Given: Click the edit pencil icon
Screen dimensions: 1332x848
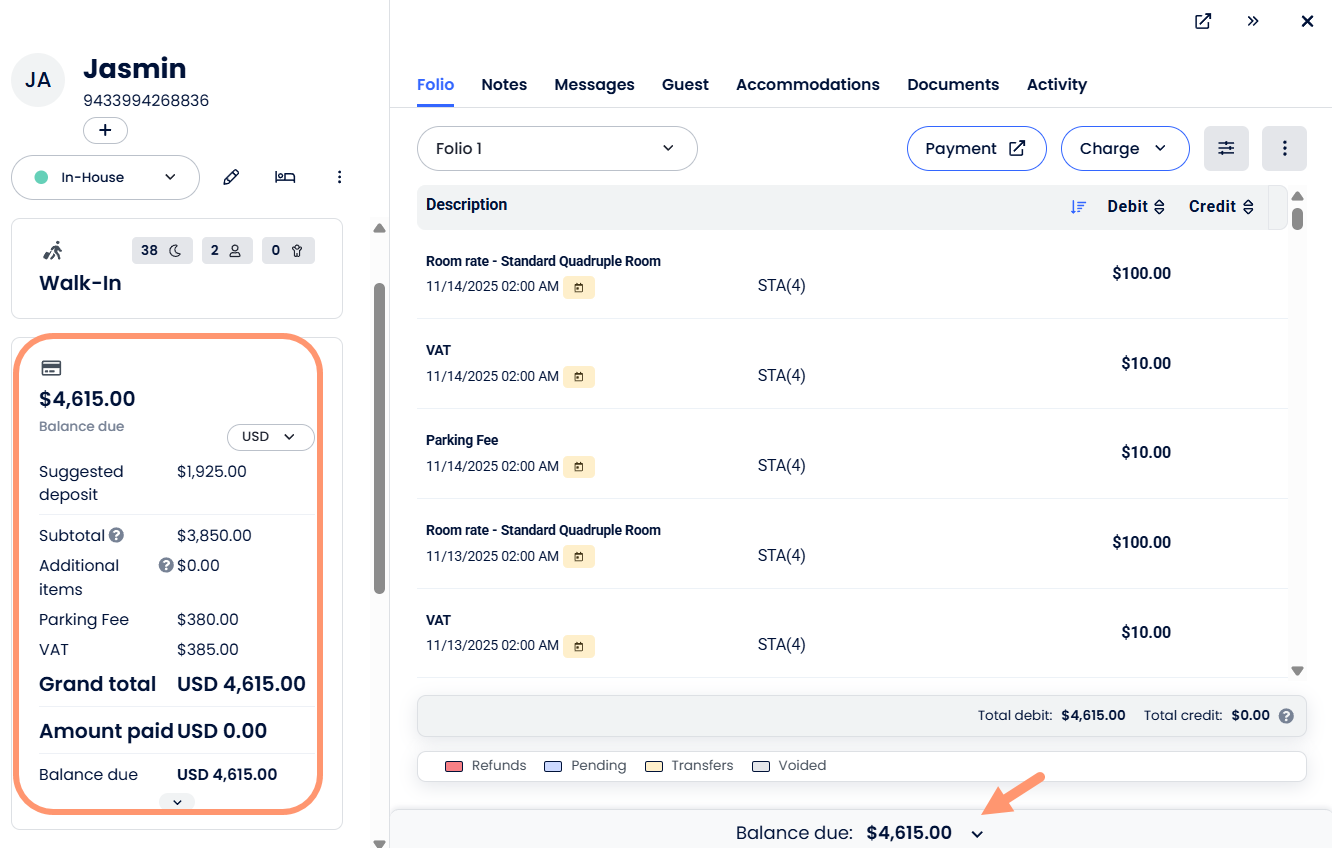Looking at the screenshot, I should point(231,177).
